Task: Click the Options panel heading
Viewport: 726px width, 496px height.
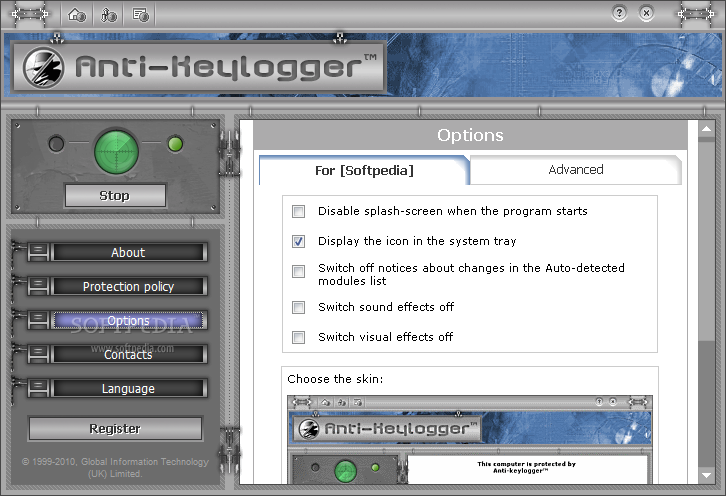Action: pyautogui.click(x=470, y=135)
